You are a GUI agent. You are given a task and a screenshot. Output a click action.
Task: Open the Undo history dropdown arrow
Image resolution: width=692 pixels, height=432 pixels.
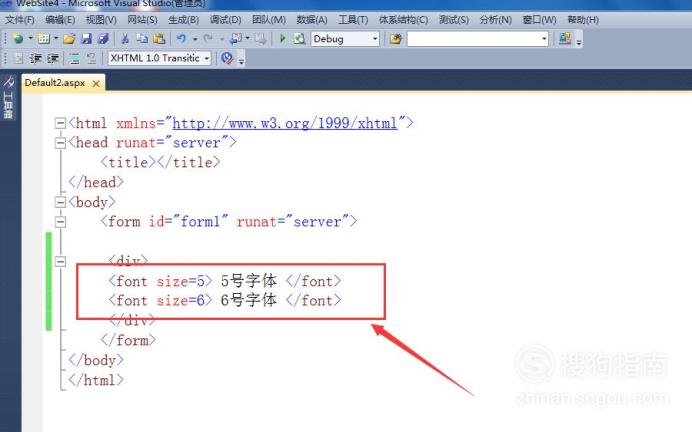coord(195,39)
